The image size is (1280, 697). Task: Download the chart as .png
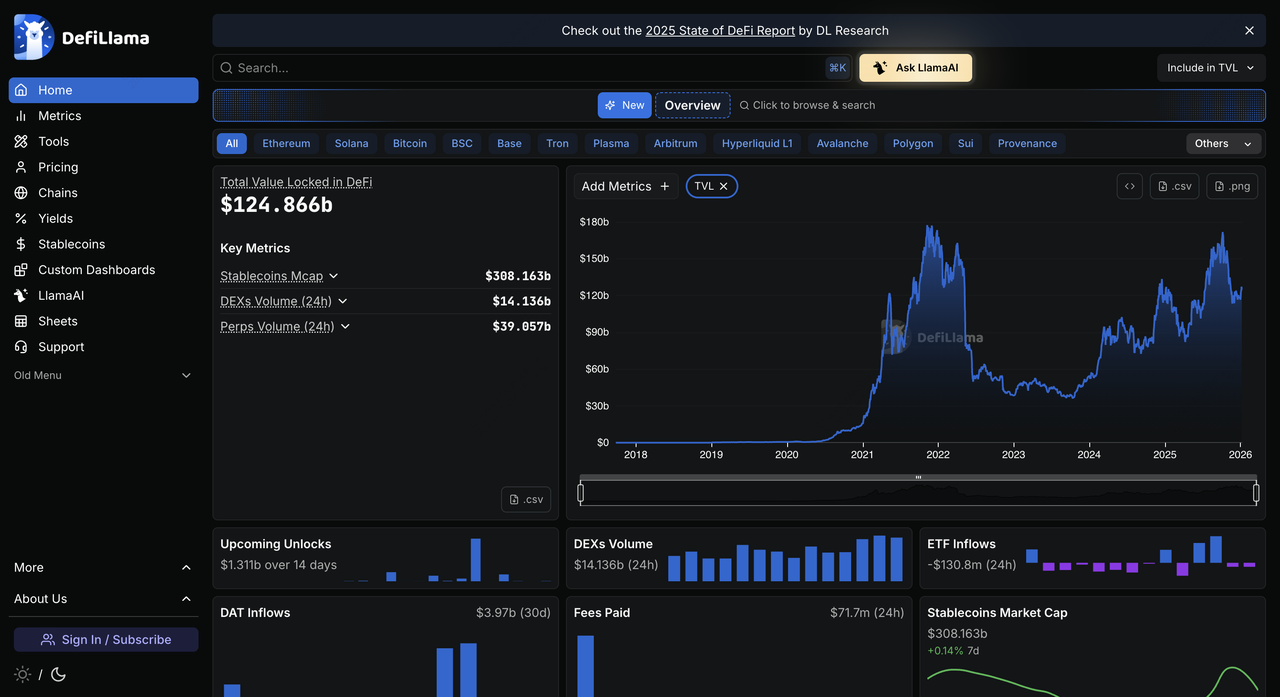point(1232,186)
